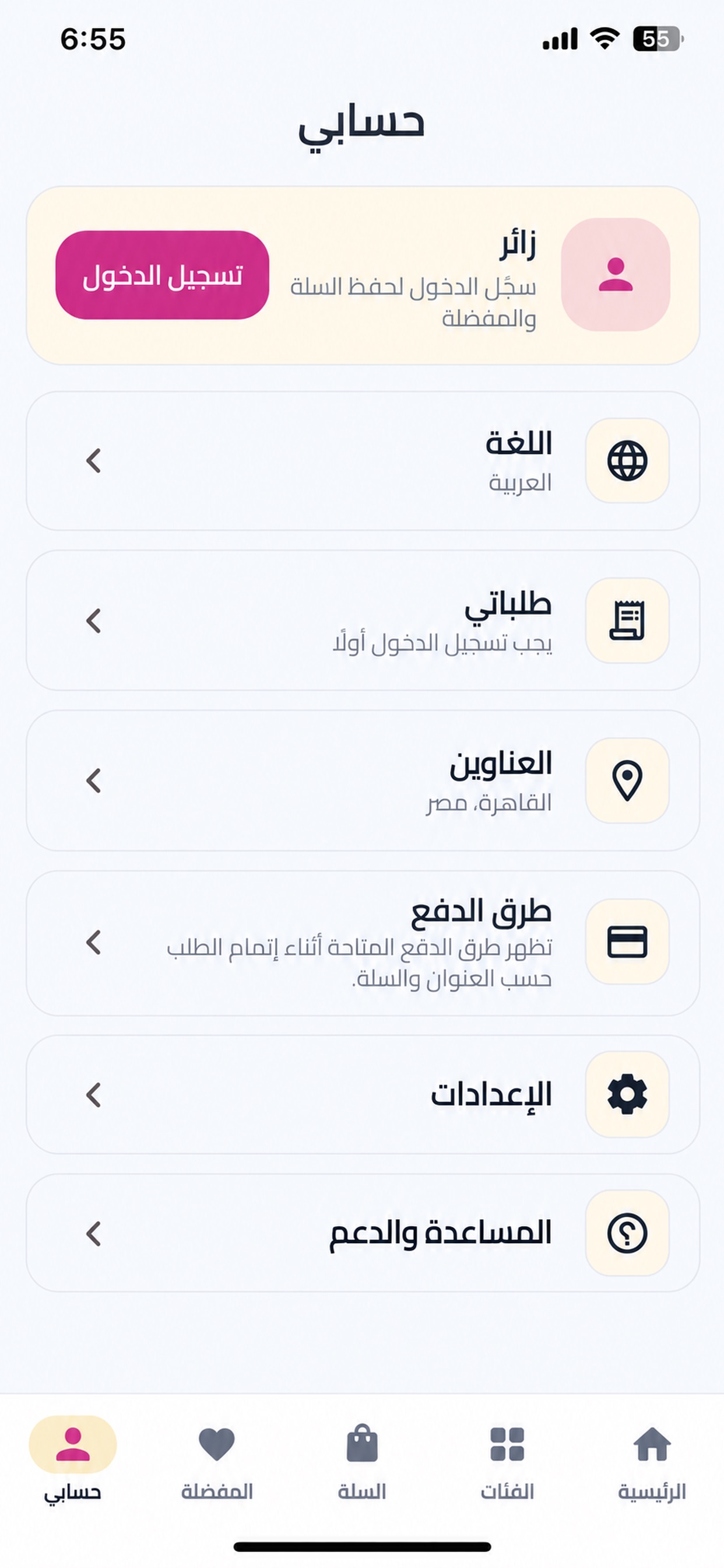Expand the طلباتي row chevron
Screen dimensions: 724x1568
(94, 621)
